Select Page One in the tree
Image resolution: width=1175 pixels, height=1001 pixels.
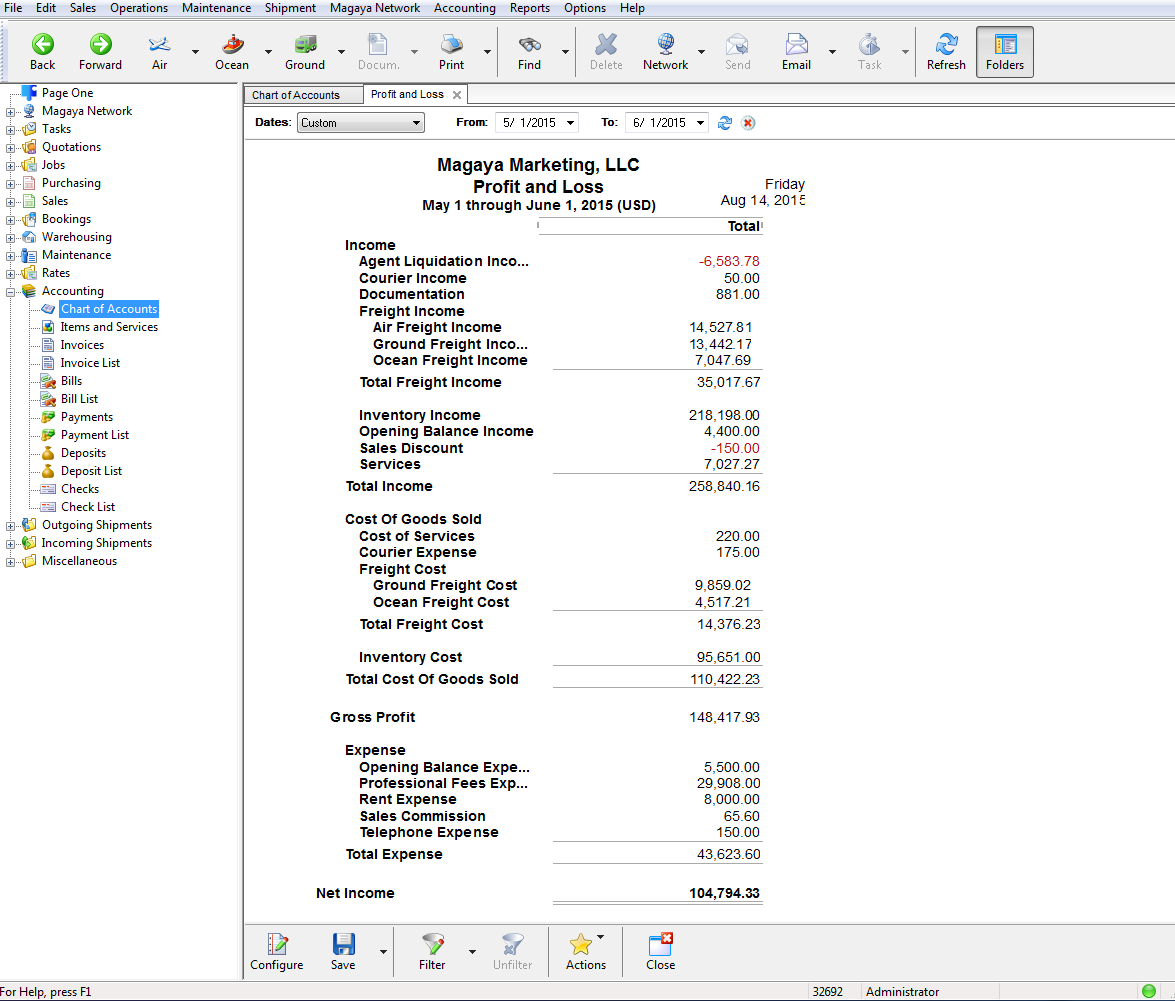[67, 93]
